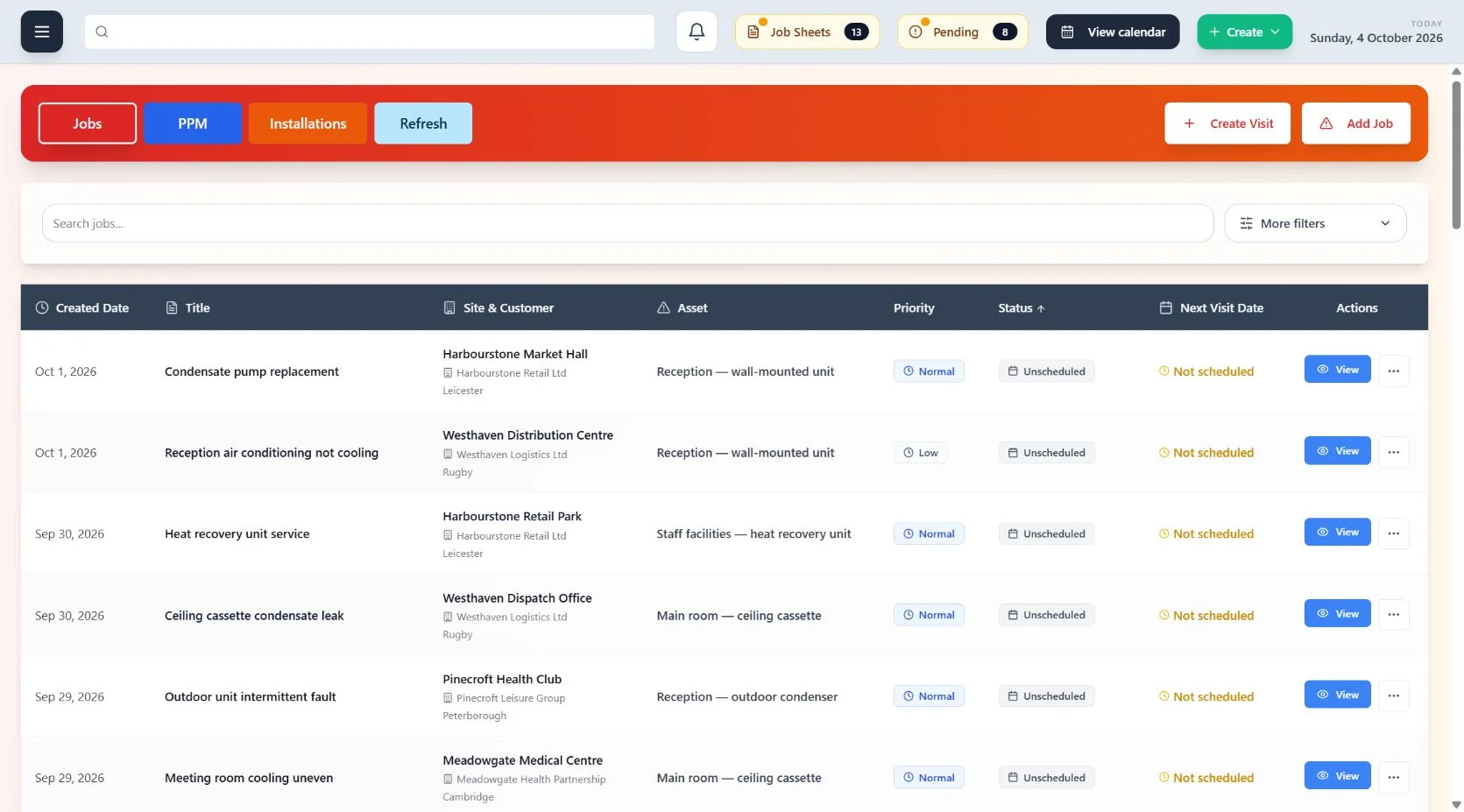
Task: Open more actions for Reception air conditioning job
Action: click(x=1394, y=452)
